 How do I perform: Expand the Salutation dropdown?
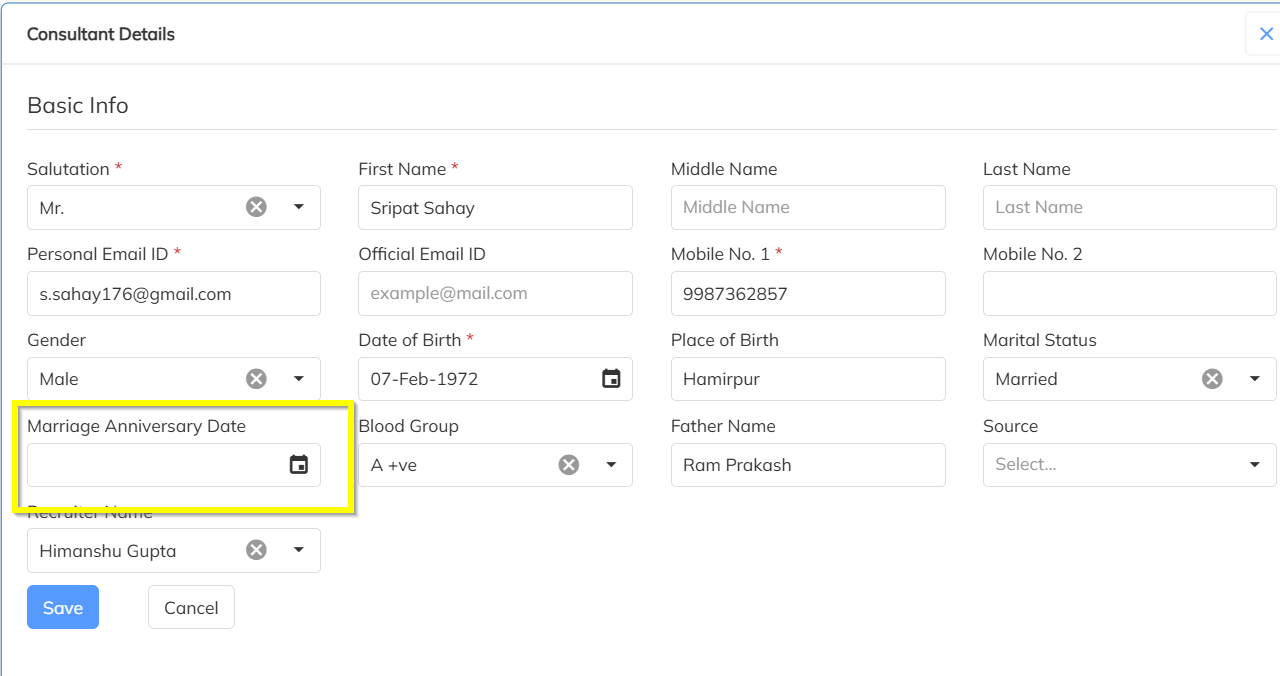(299, 207)
